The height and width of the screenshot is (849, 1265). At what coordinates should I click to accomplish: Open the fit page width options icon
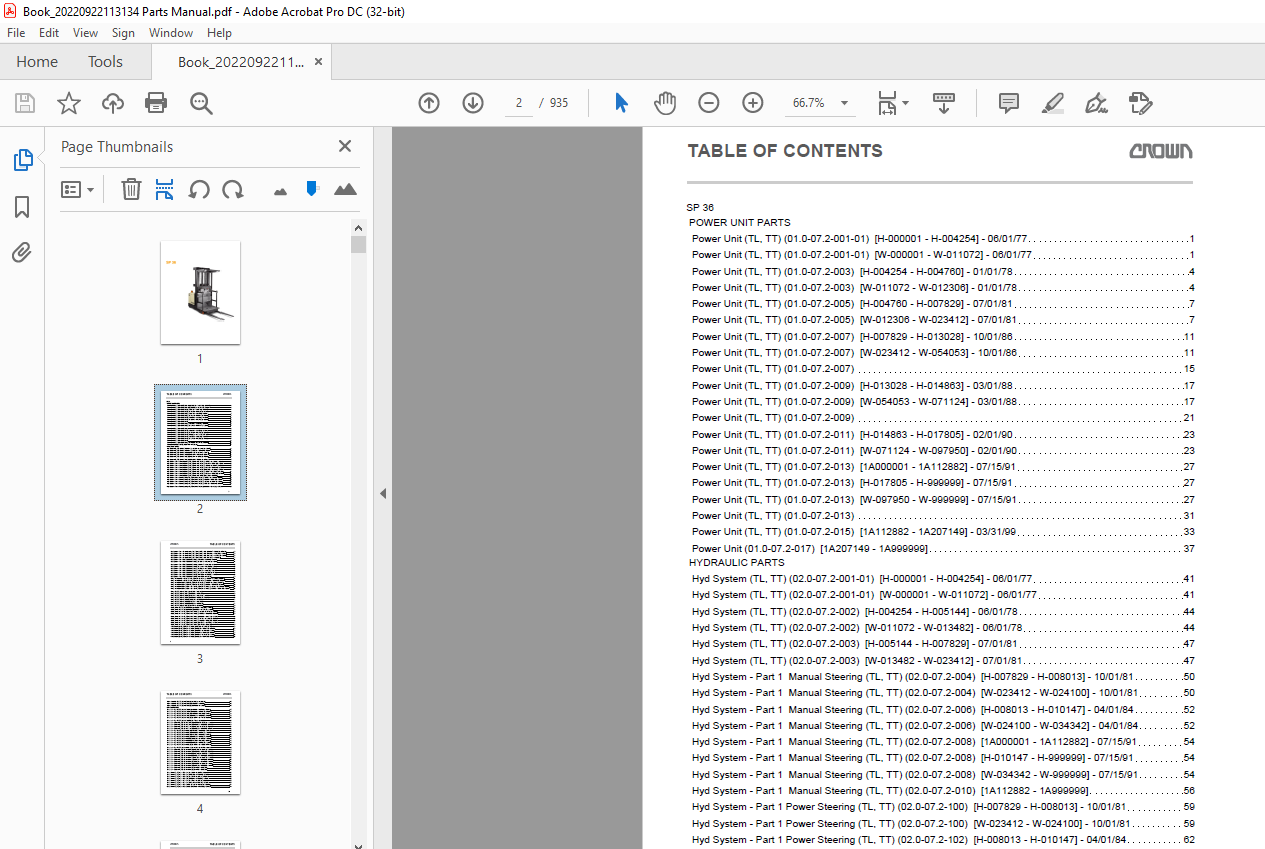(892, 103)
